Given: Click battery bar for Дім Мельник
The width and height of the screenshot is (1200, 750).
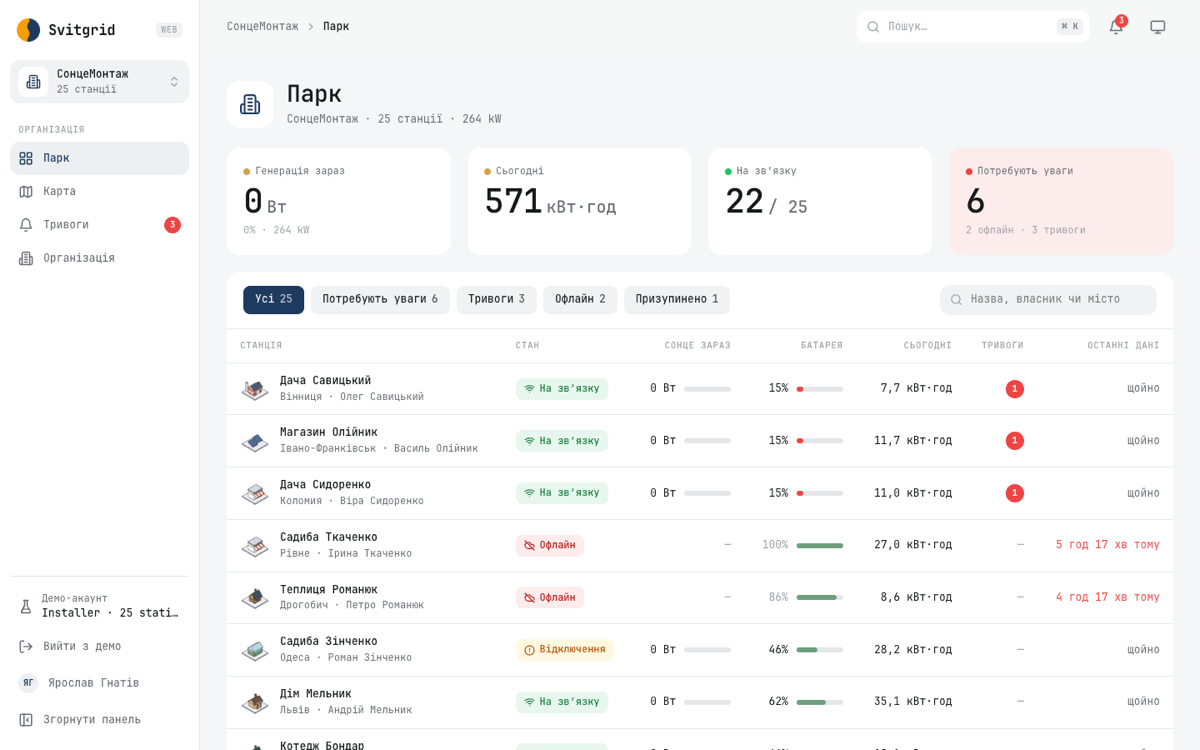Looking at the screenshot, I should [x=820, y=702].
